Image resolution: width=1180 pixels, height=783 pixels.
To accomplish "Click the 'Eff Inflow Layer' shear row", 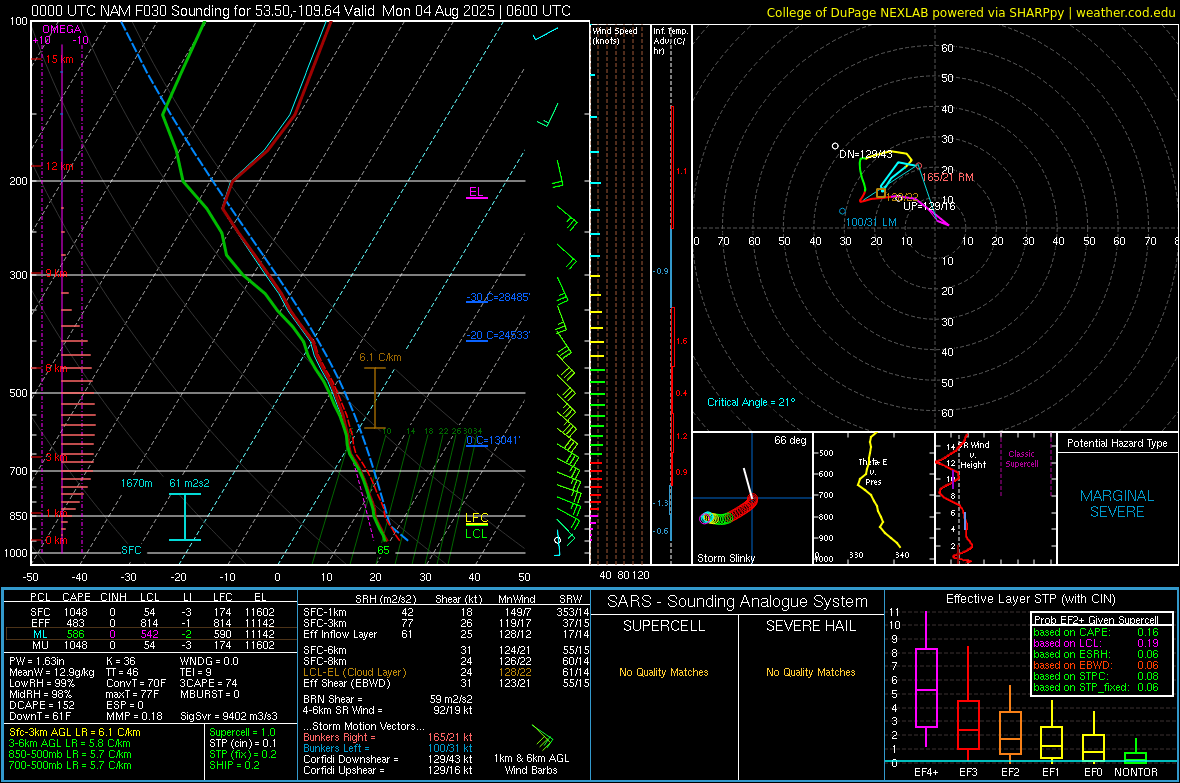I will pyautogui.click(x=446, y=634).
